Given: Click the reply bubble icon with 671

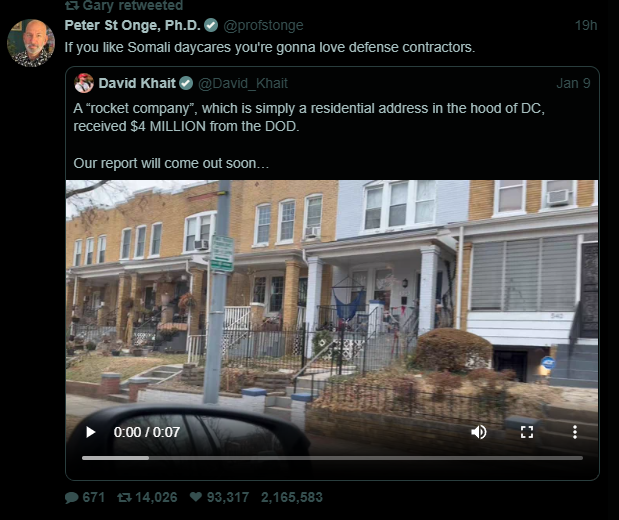Looking at the screenshot, I should coord(71,497).
